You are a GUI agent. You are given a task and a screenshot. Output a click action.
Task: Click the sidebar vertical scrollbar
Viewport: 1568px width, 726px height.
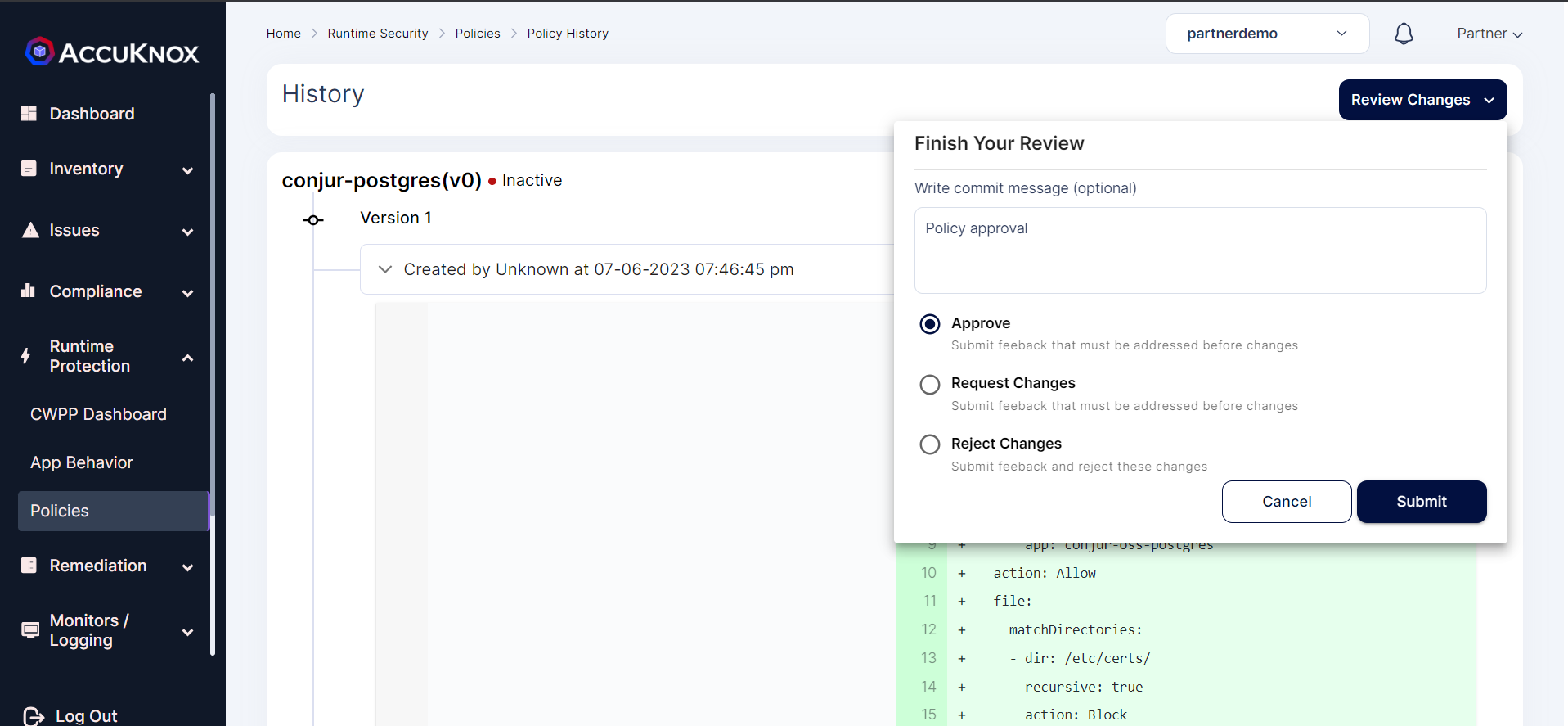click(213, 374)
